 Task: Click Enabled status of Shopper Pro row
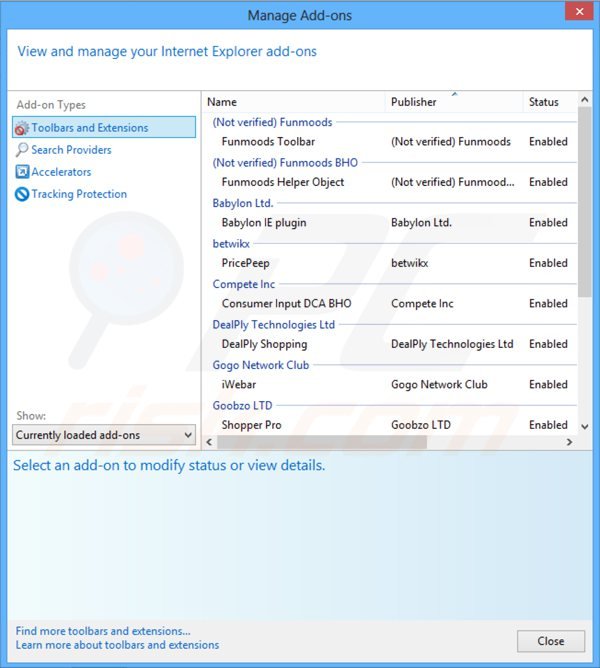pos(548,425)
